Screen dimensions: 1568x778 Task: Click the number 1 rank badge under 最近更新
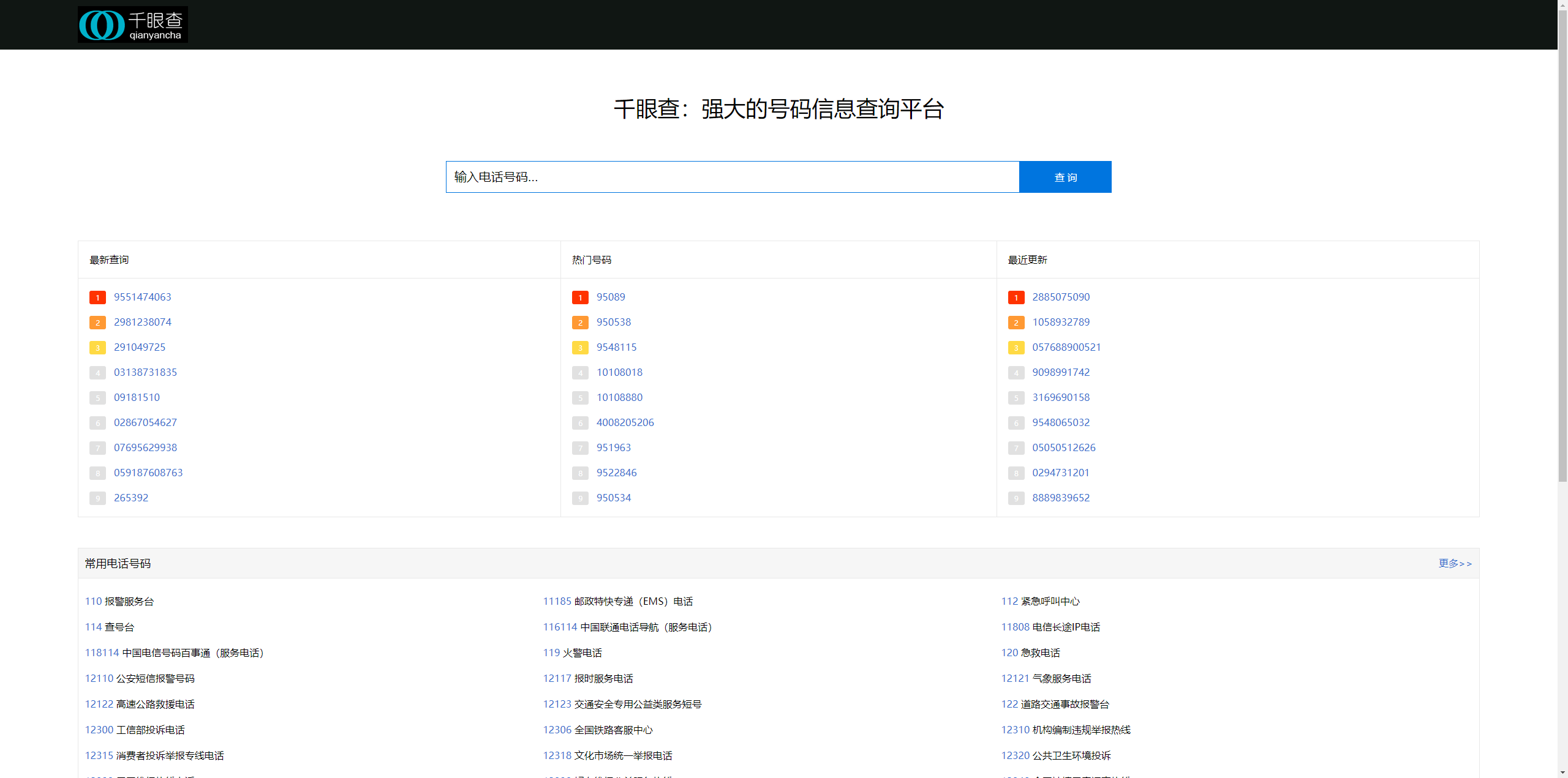click(x=1016, y=297)
